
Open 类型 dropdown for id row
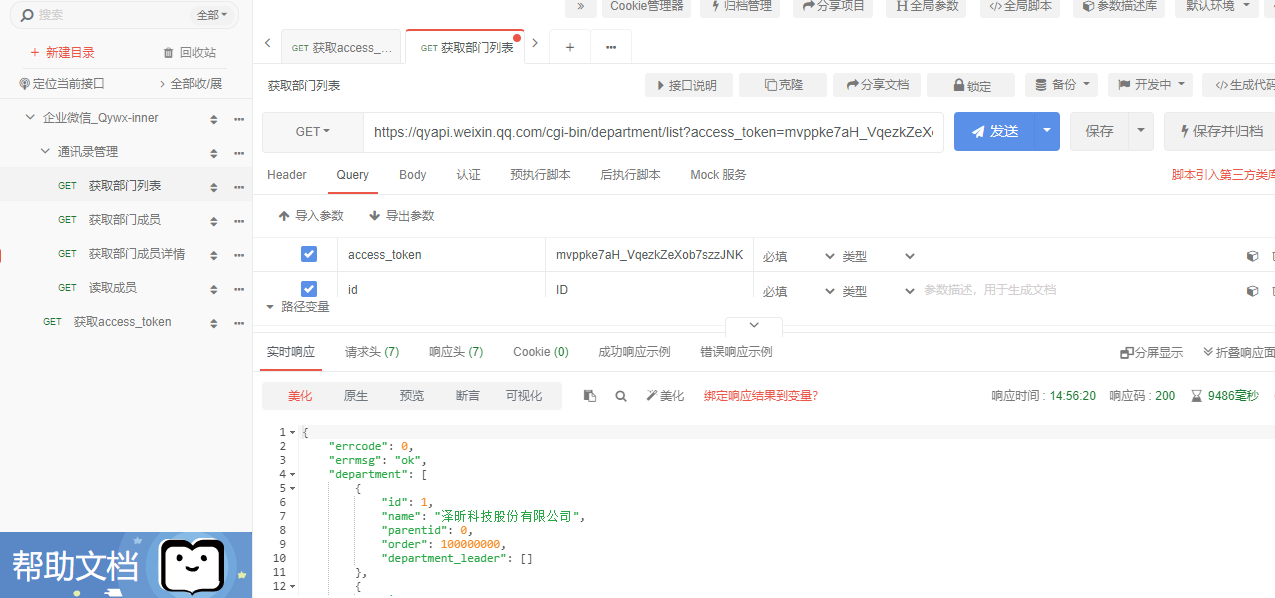[878, 291]
